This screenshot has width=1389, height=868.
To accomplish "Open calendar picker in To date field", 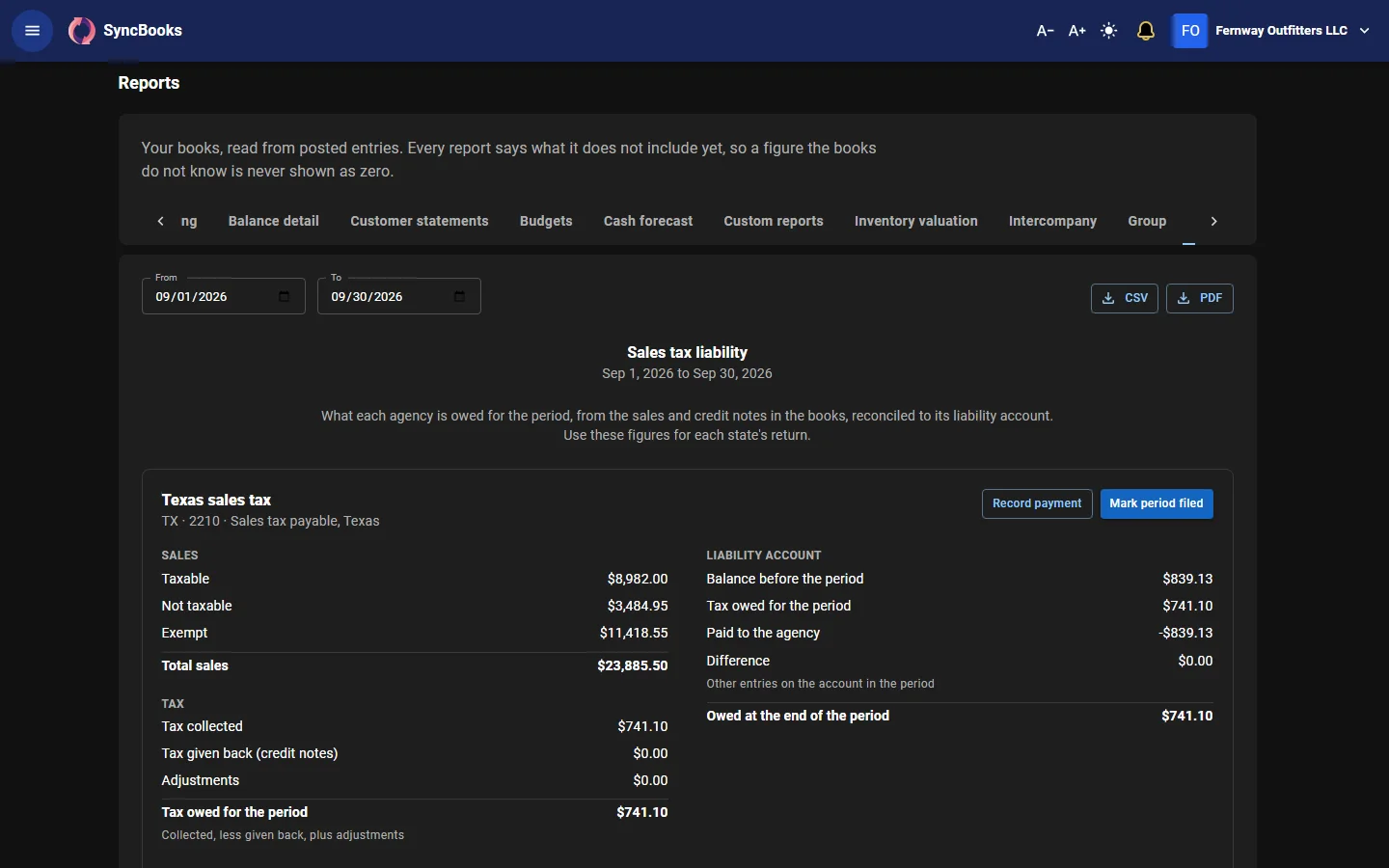I will (x=459, y=297).
